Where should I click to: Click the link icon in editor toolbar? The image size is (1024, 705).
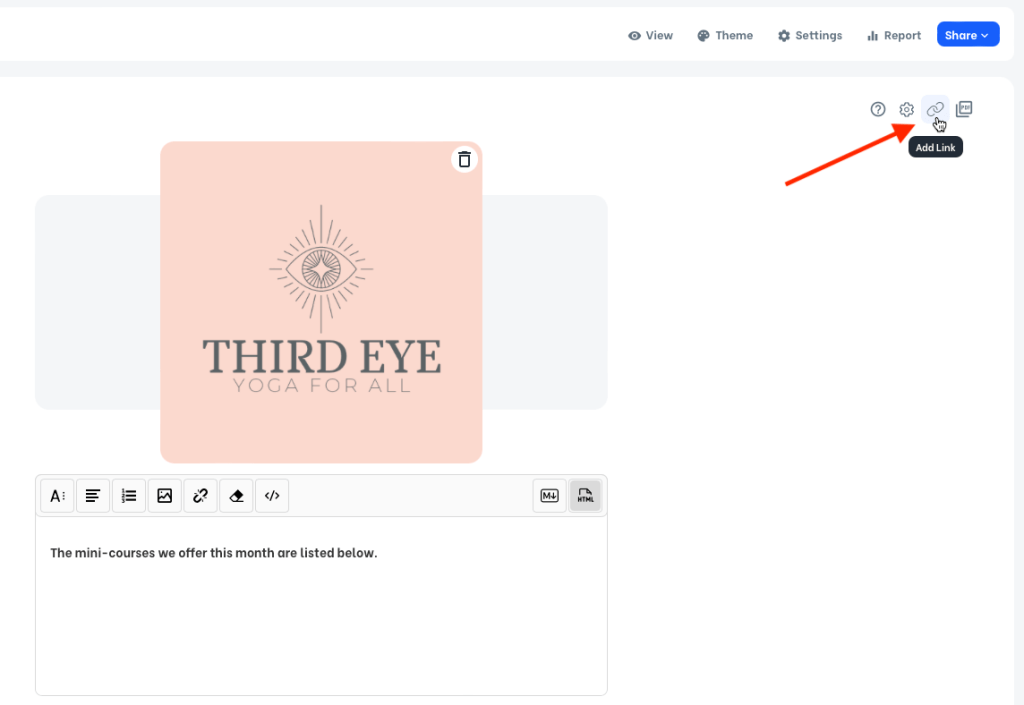coord(200,495)
